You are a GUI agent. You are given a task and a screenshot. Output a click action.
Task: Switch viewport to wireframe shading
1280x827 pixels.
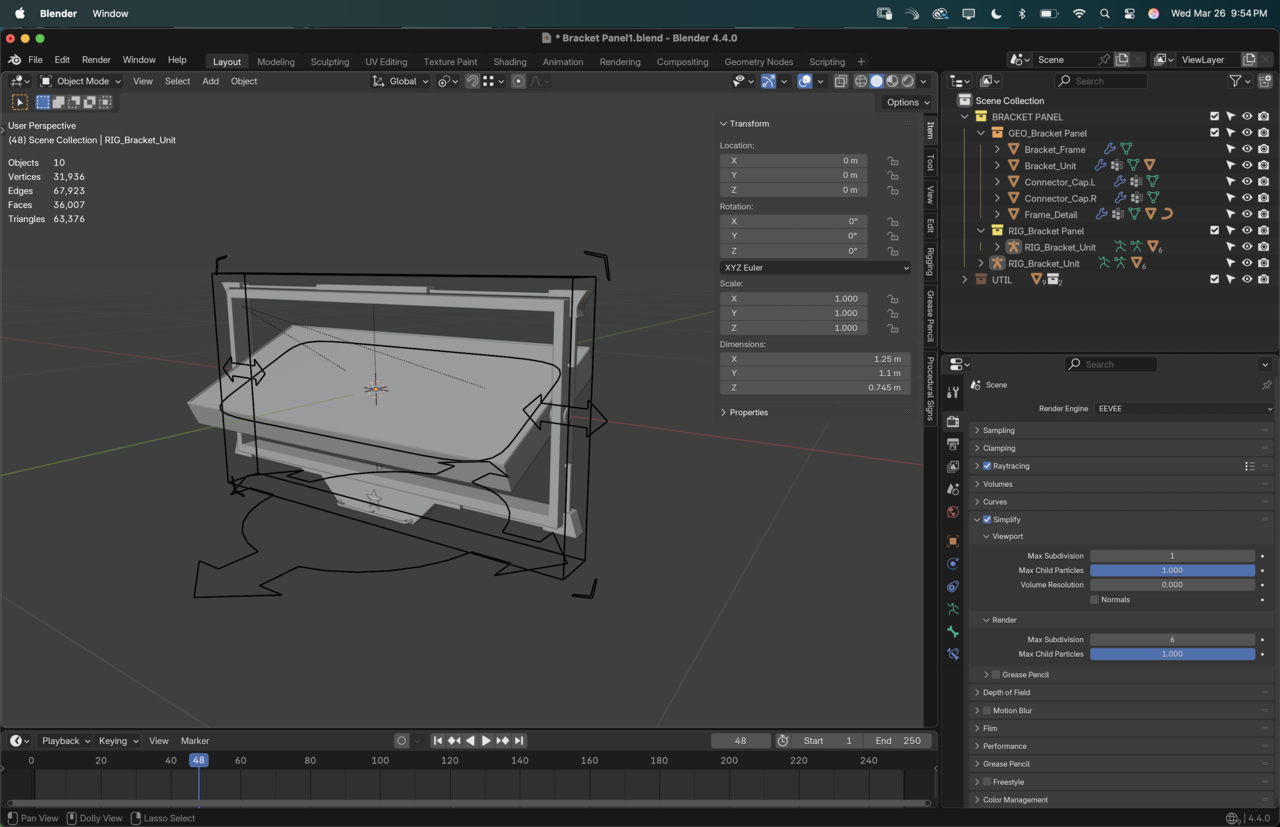(x=861, y=81)
